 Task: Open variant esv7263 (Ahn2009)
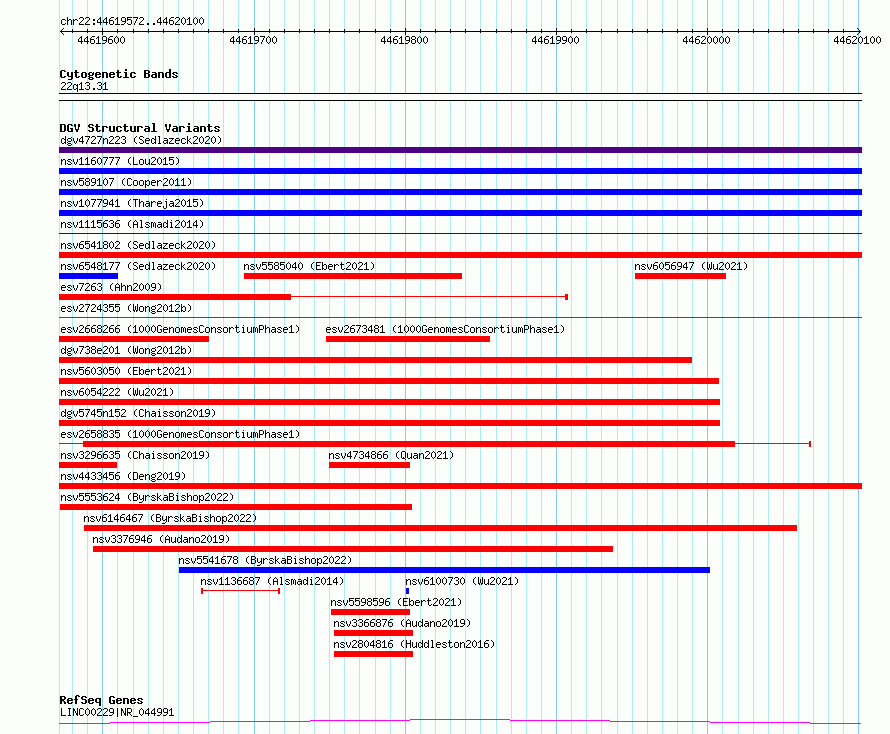[x=111, y=287]
